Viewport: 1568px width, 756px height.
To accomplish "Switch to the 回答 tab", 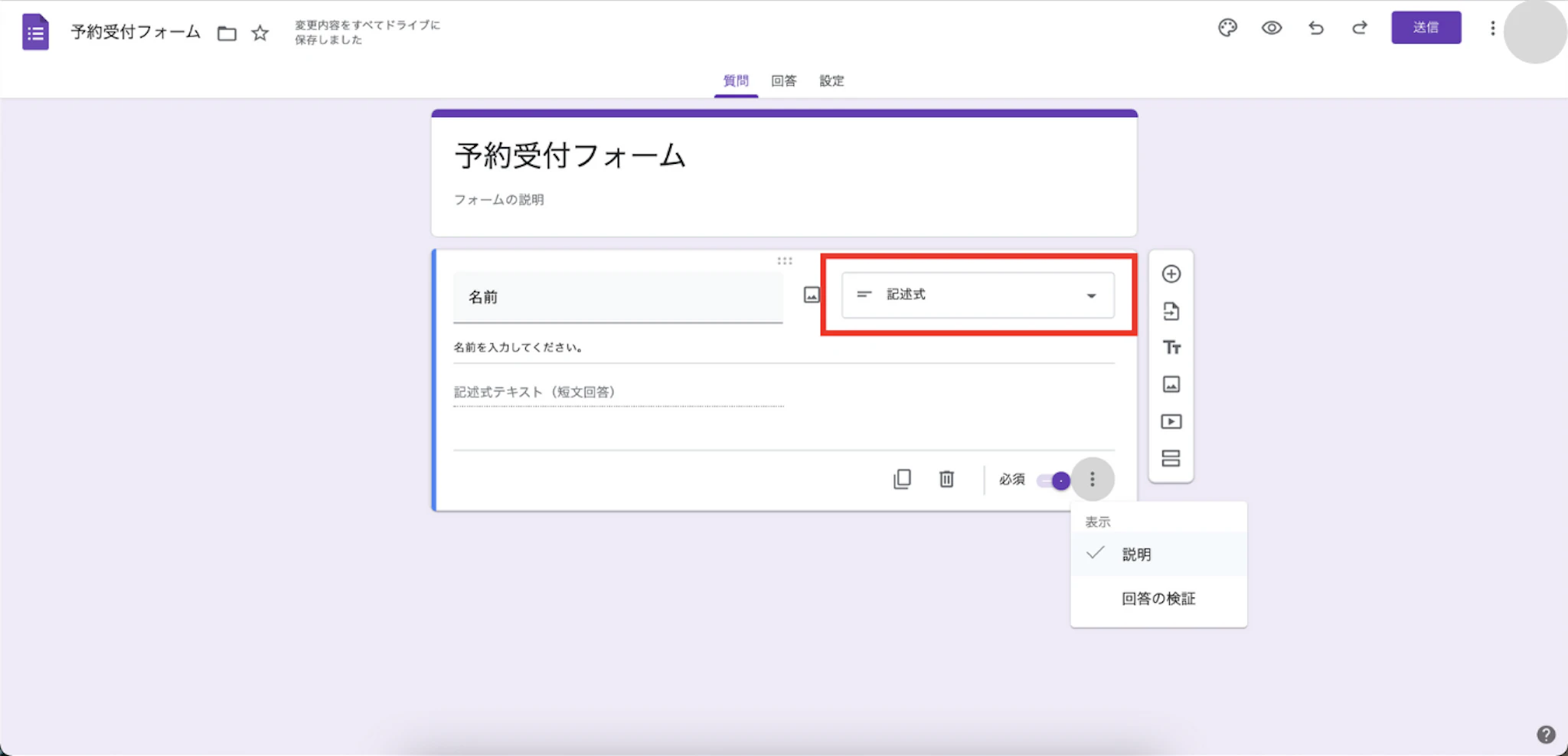I will point(783,80).
